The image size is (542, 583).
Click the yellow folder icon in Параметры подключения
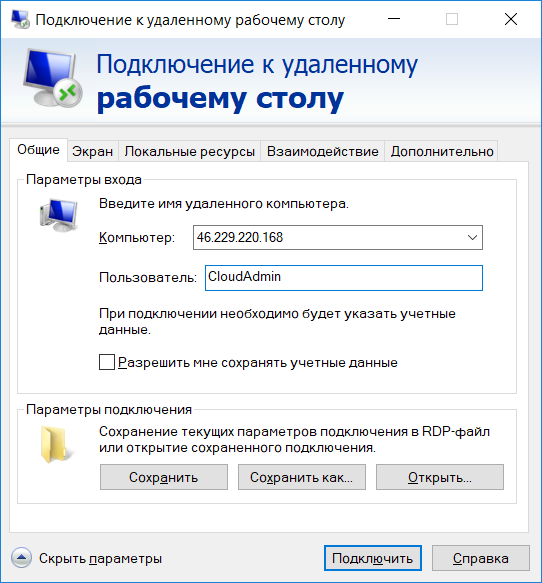pos(57,444)
